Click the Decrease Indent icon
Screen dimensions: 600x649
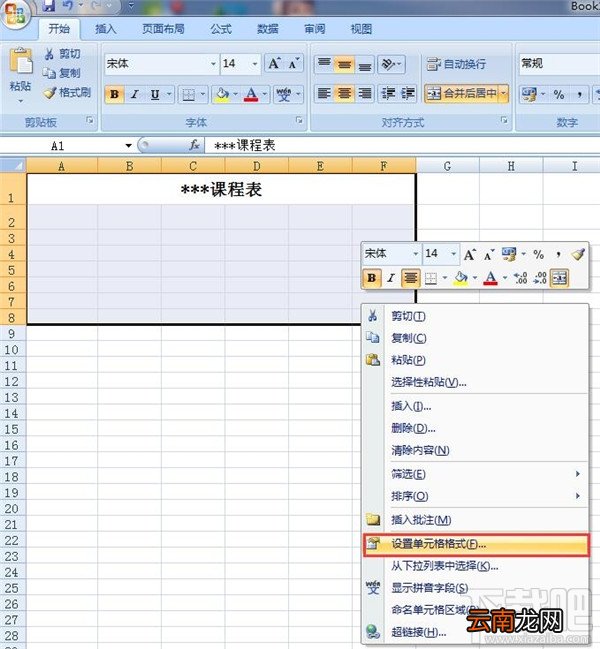pos(388,94)
